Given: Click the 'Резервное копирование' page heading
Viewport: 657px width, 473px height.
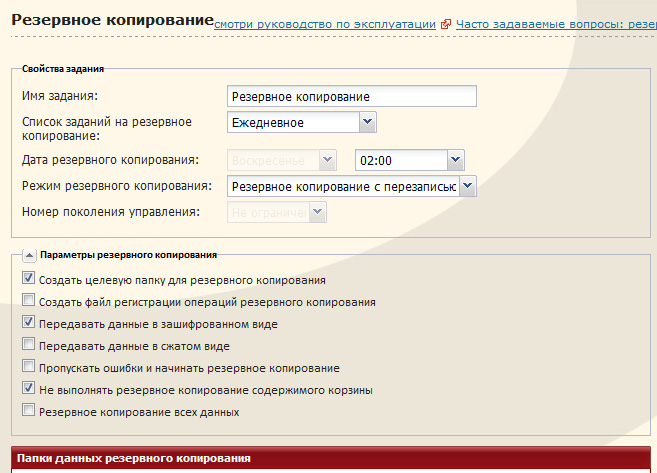Looking at the screenshot, I should [111, 20].
